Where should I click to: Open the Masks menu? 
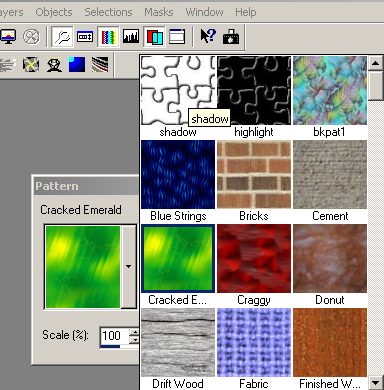click(158, 12)
